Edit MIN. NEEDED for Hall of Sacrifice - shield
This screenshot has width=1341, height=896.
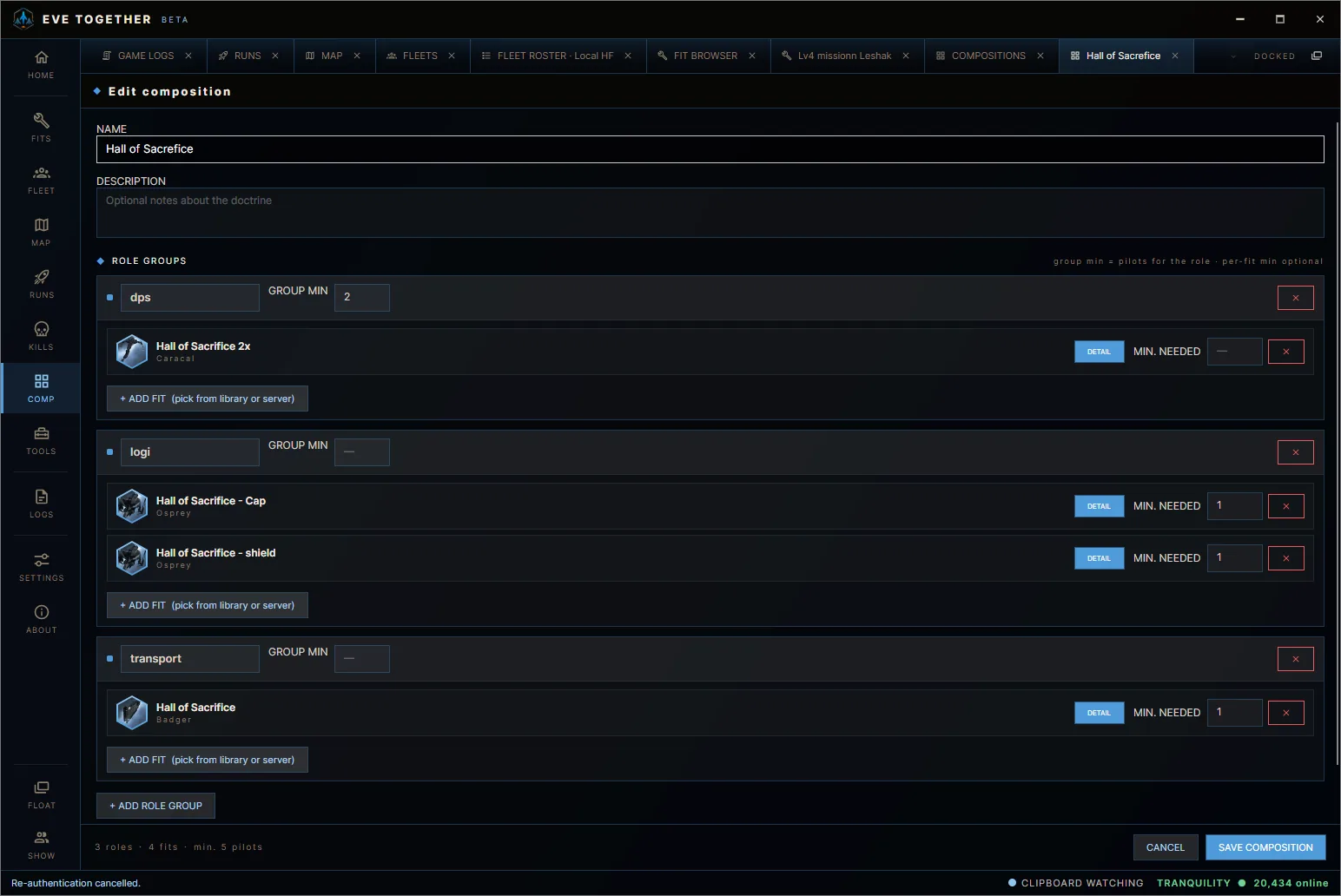pyautogui.click(x=1235, y=558)
